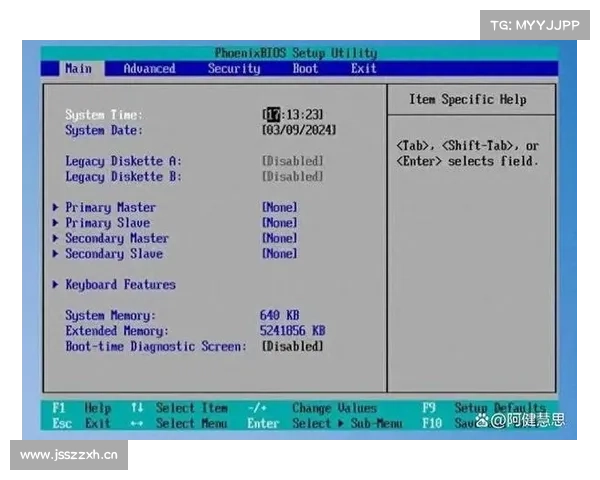Expand the Keyboard Features arrow

pyautogui.click(x=55, y=284)
